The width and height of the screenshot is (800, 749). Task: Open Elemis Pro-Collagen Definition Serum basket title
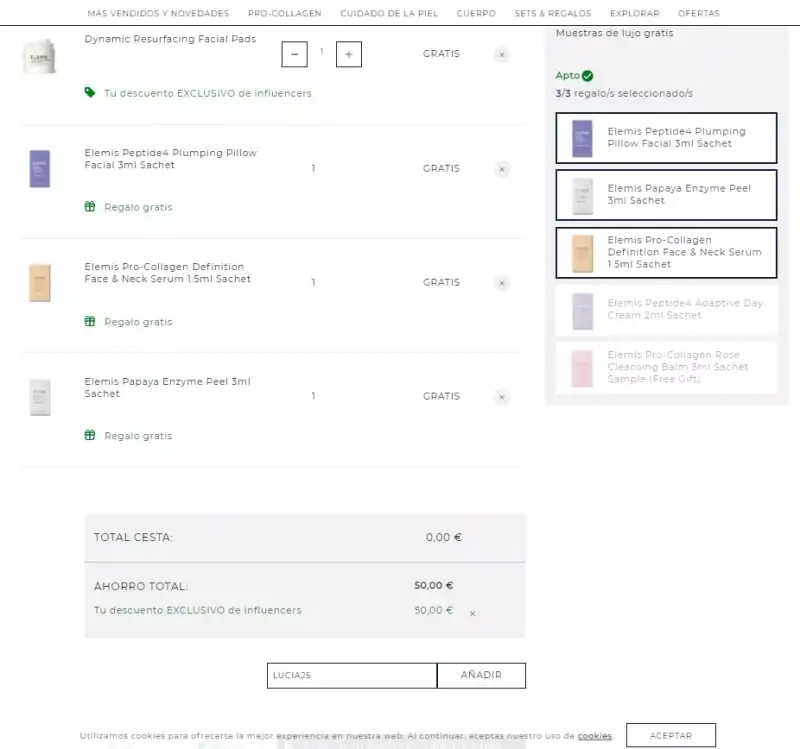(167, 272)
